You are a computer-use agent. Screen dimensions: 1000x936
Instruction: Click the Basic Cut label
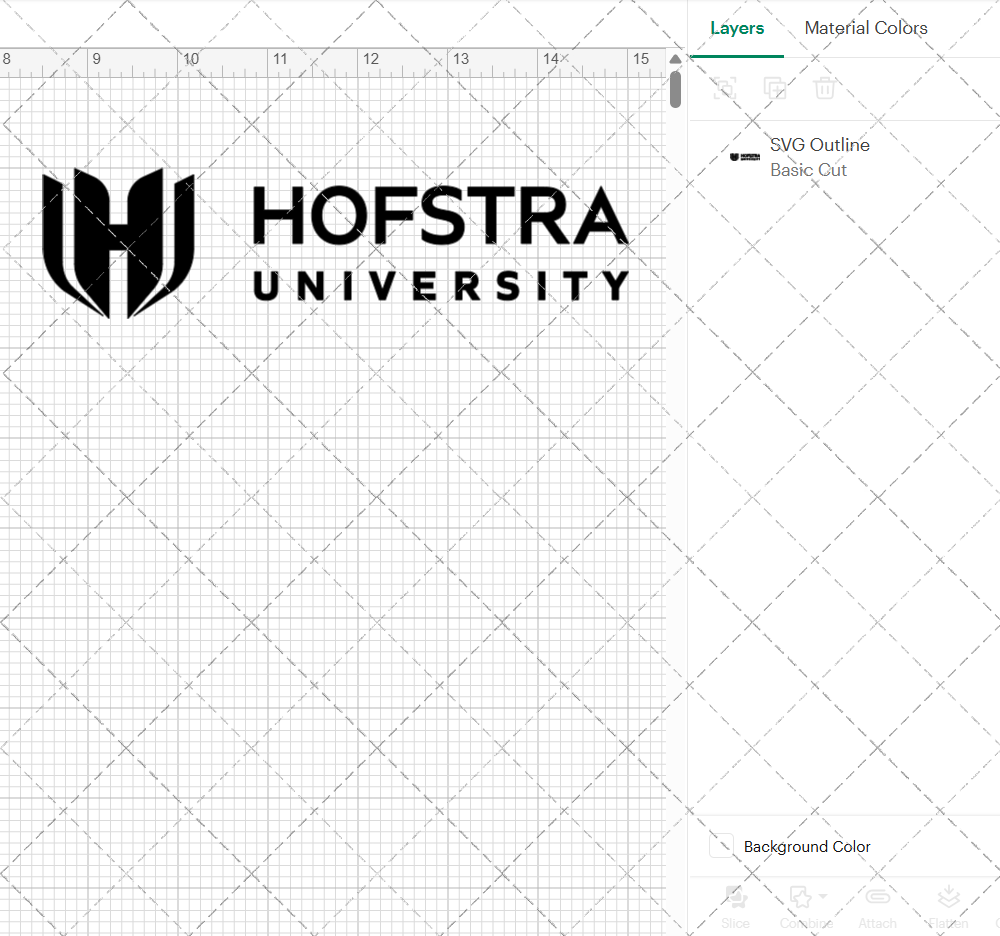coord(808,170)
